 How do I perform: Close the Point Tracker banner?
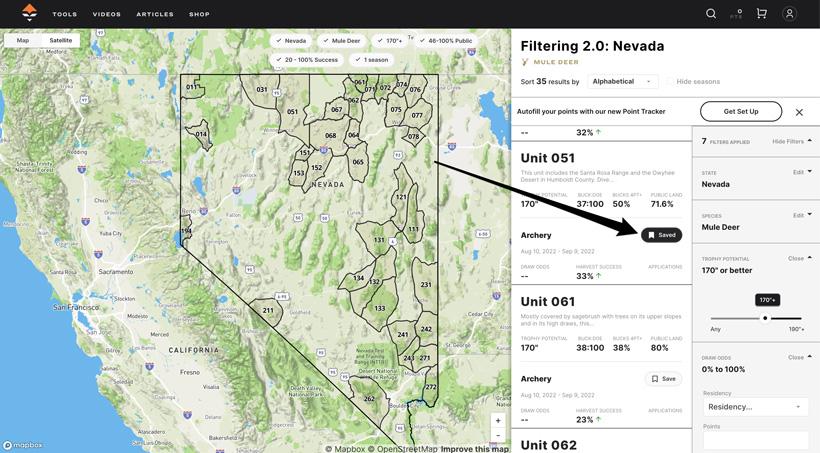click(x=799, y=112)
